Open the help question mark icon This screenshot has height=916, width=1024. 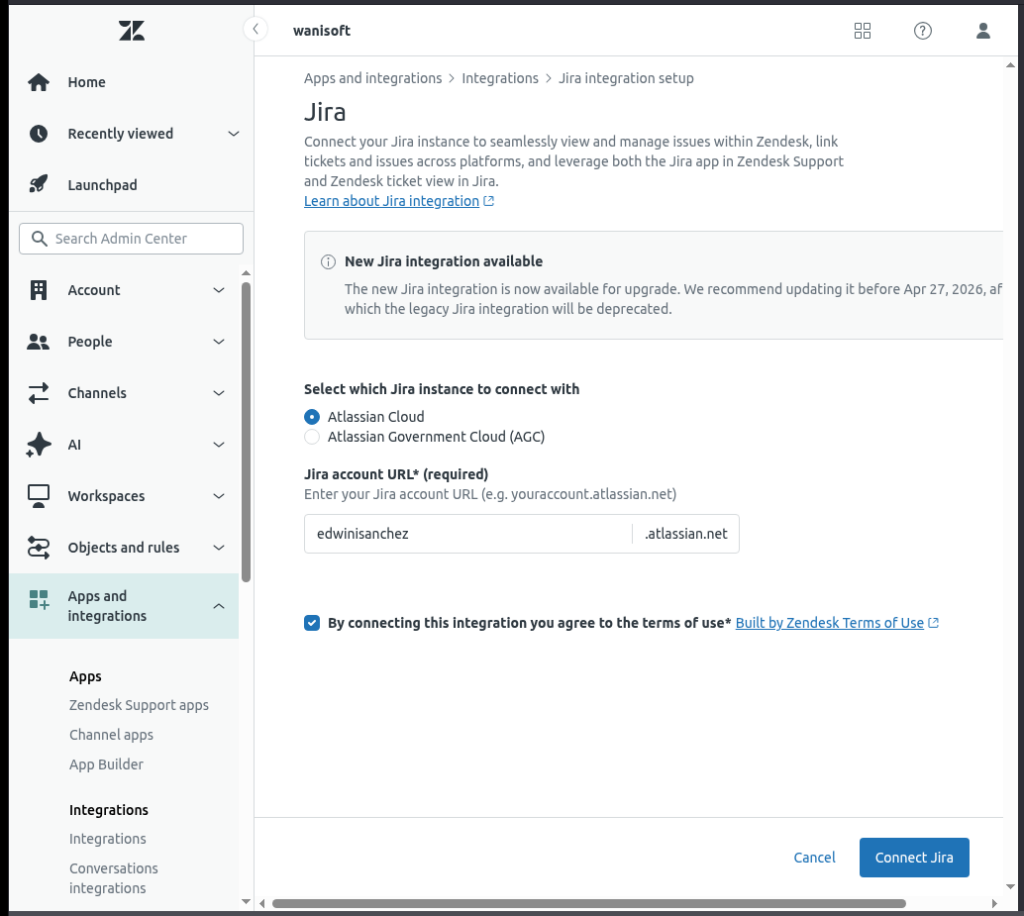point(922,31)
